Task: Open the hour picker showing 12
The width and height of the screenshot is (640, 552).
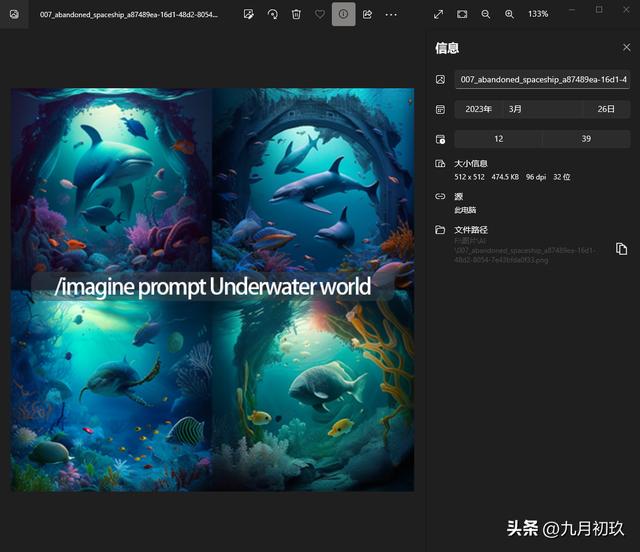Action: 498,139
